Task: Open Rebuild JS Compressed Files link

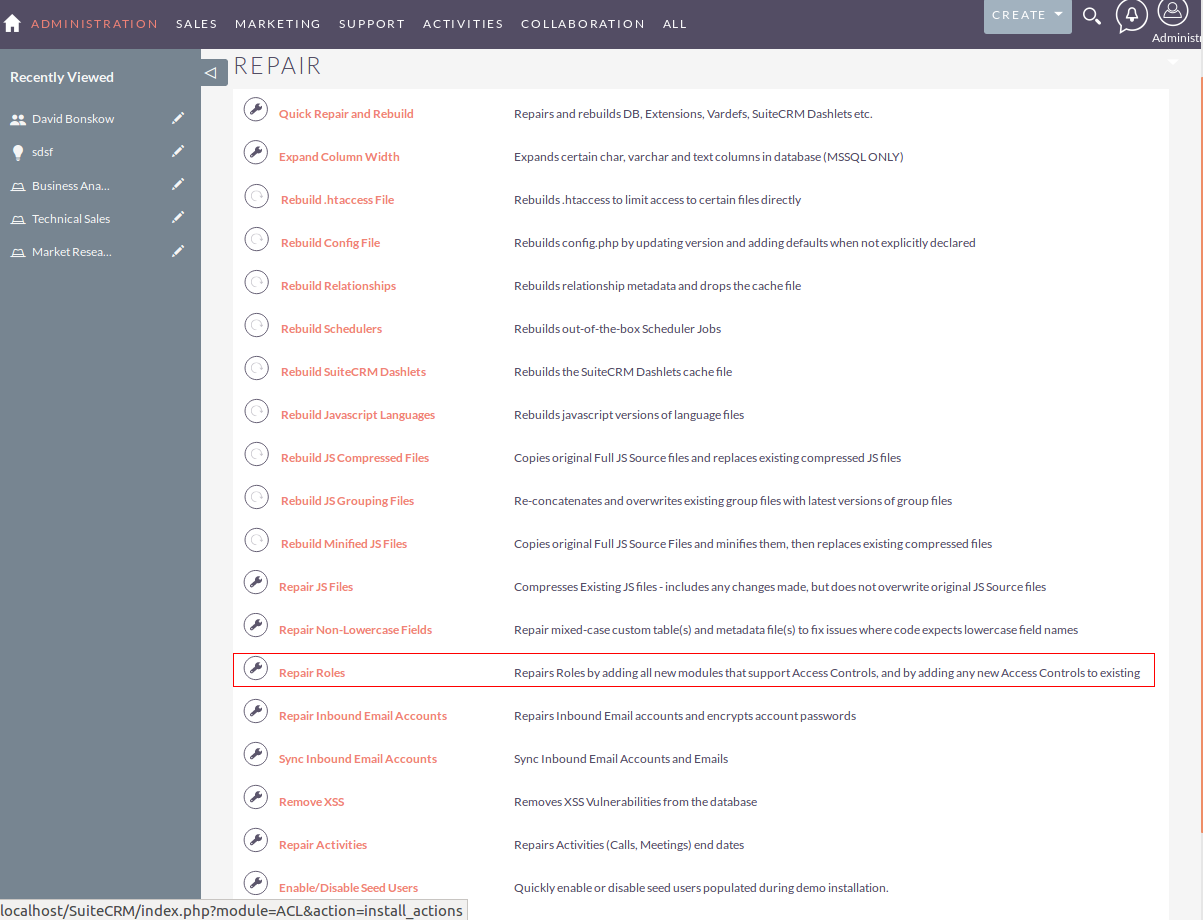Action: 355,458
